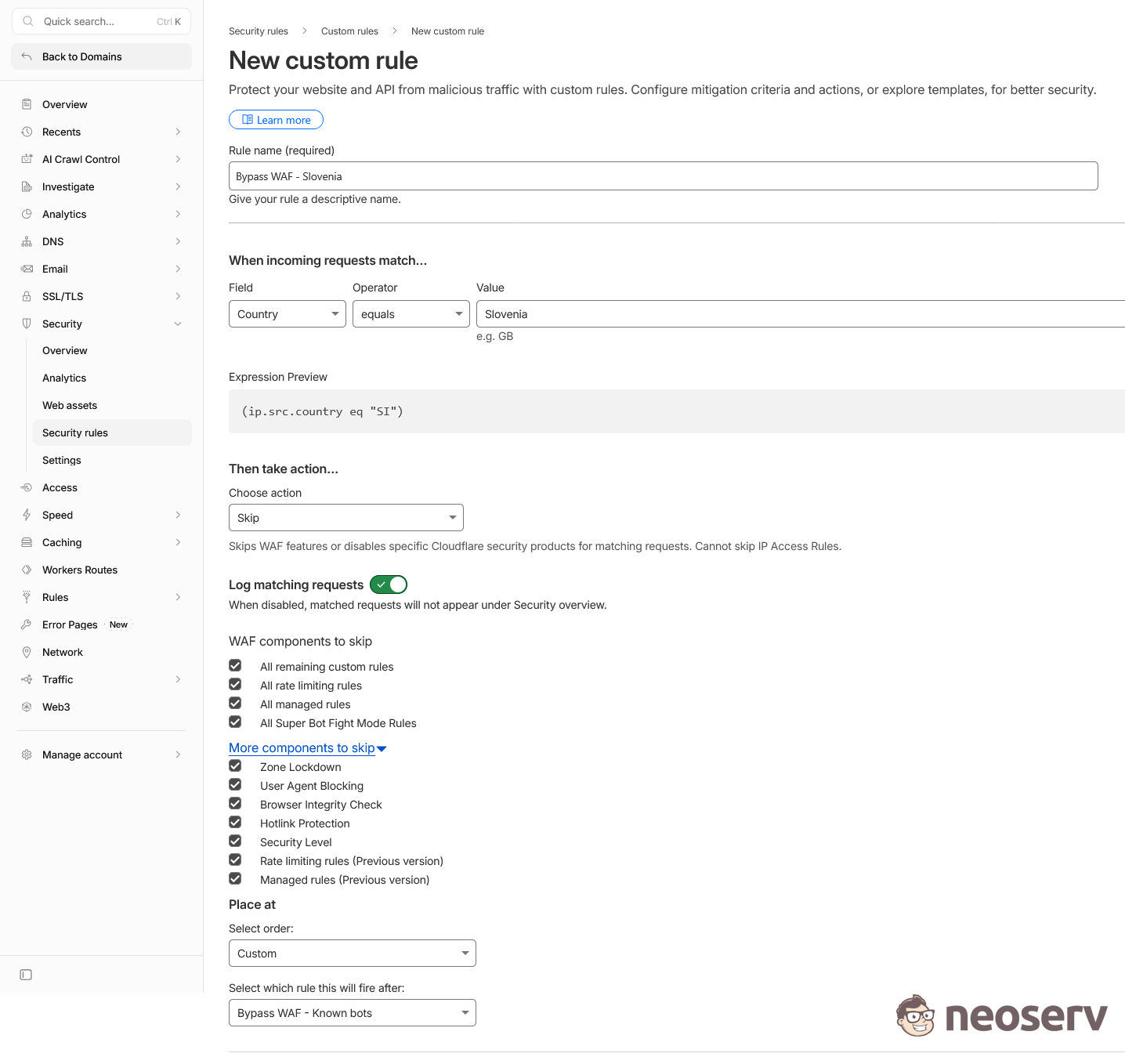Open the Field dropdown set to Country
Viewport: 1125px width, 1064px height.
[x=288, y=314]
